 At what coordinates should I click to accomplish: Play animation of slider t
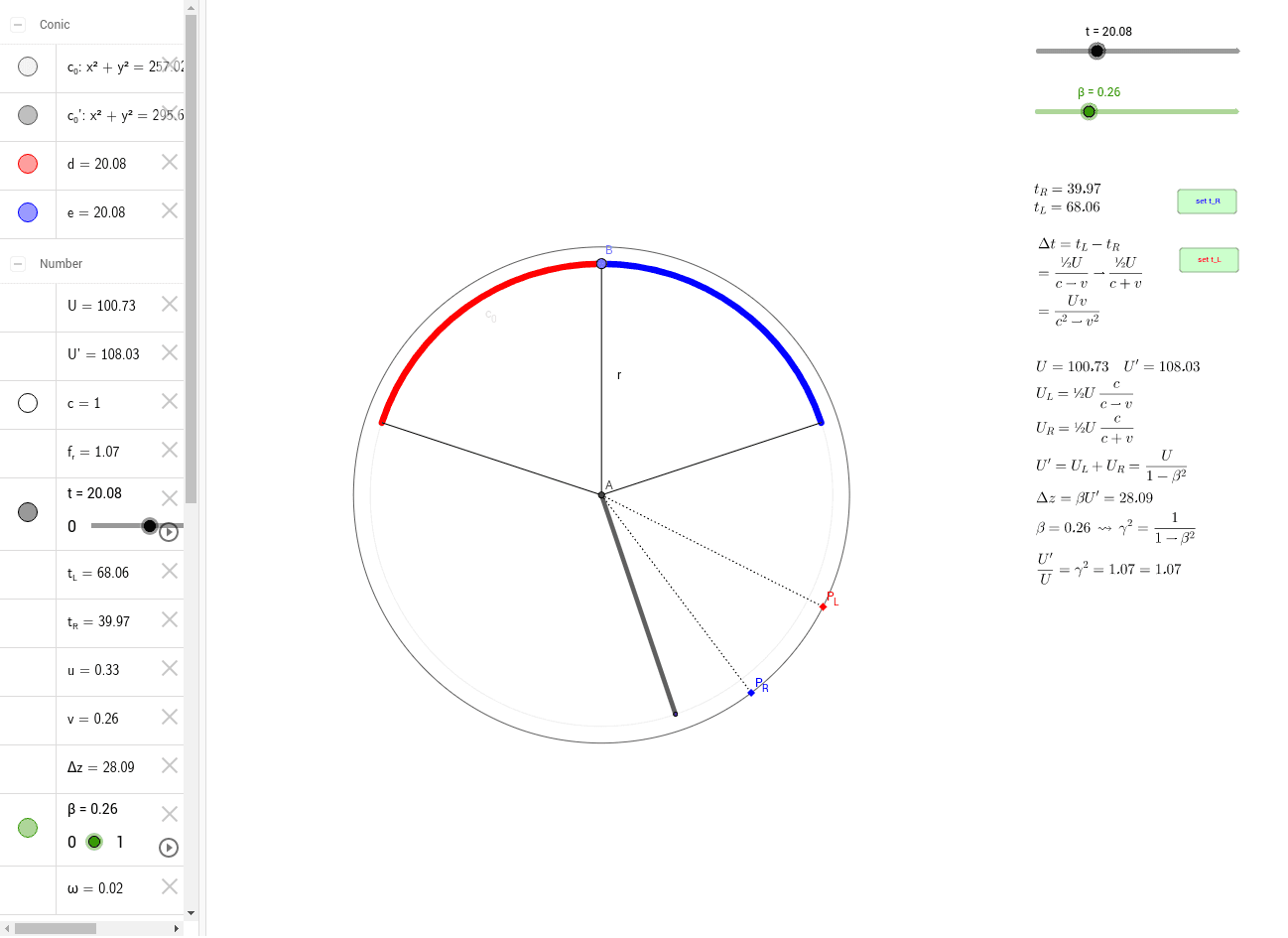coord(169,533)
